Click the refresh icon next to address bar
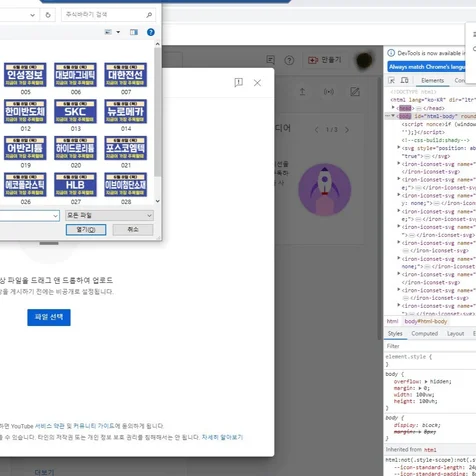 (48, 15)
